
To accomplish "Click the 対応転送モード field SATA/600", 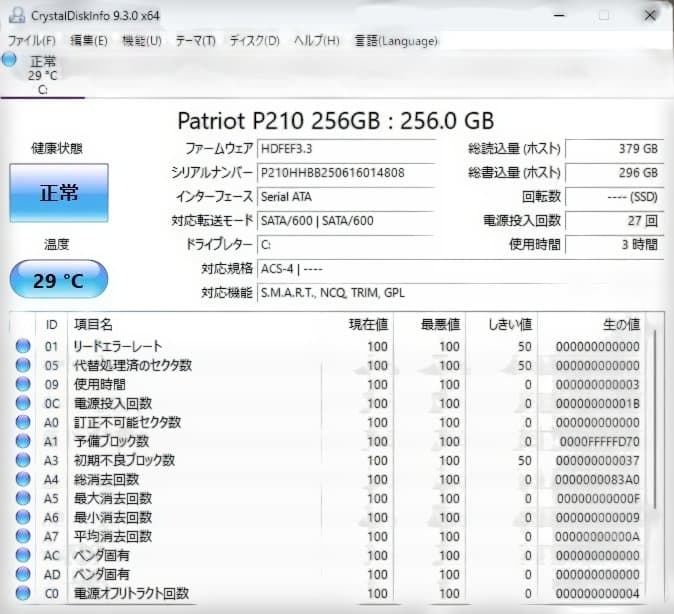I will [346, 221].
